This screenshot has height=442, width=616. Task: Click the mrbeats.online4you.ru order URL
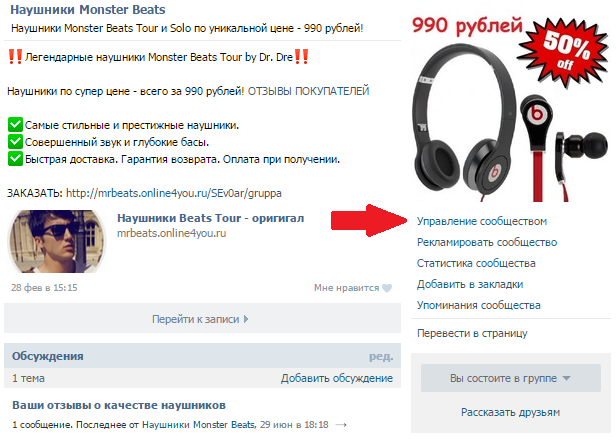coord(174,193)
